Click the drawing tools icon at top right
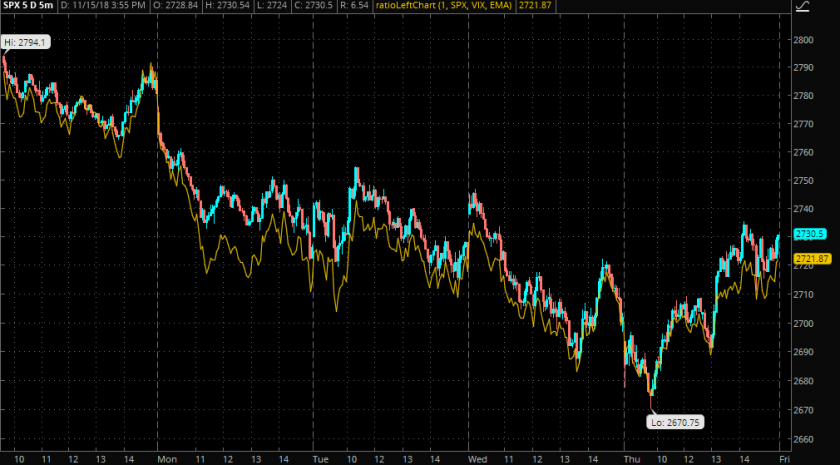The height and width of the screenshot is (465, 840). pyautogui.click(x=801, y=8)
